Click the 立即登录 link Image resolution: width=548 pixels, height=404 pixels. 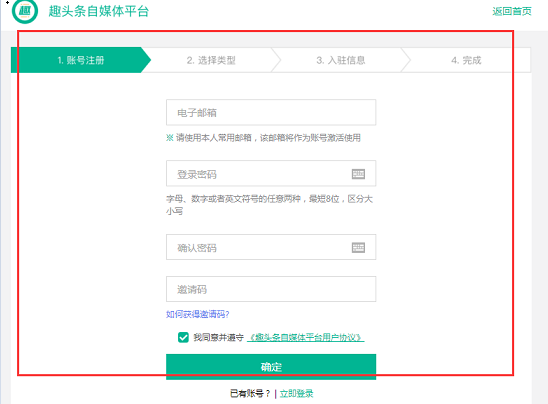tap(296, 394)
